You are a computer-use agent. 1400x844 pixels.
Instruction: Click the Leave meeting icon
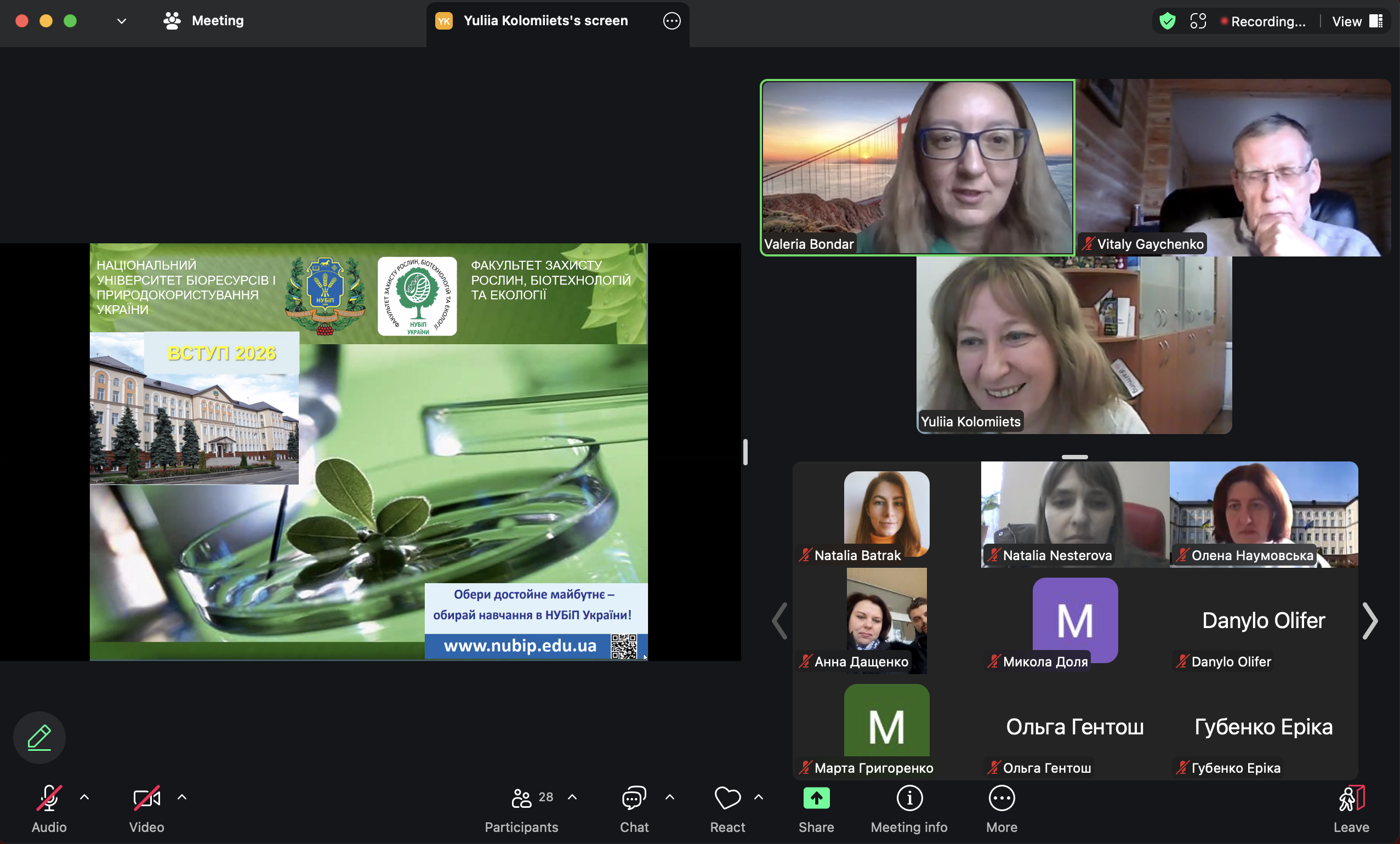click(x=1351, y=798)
